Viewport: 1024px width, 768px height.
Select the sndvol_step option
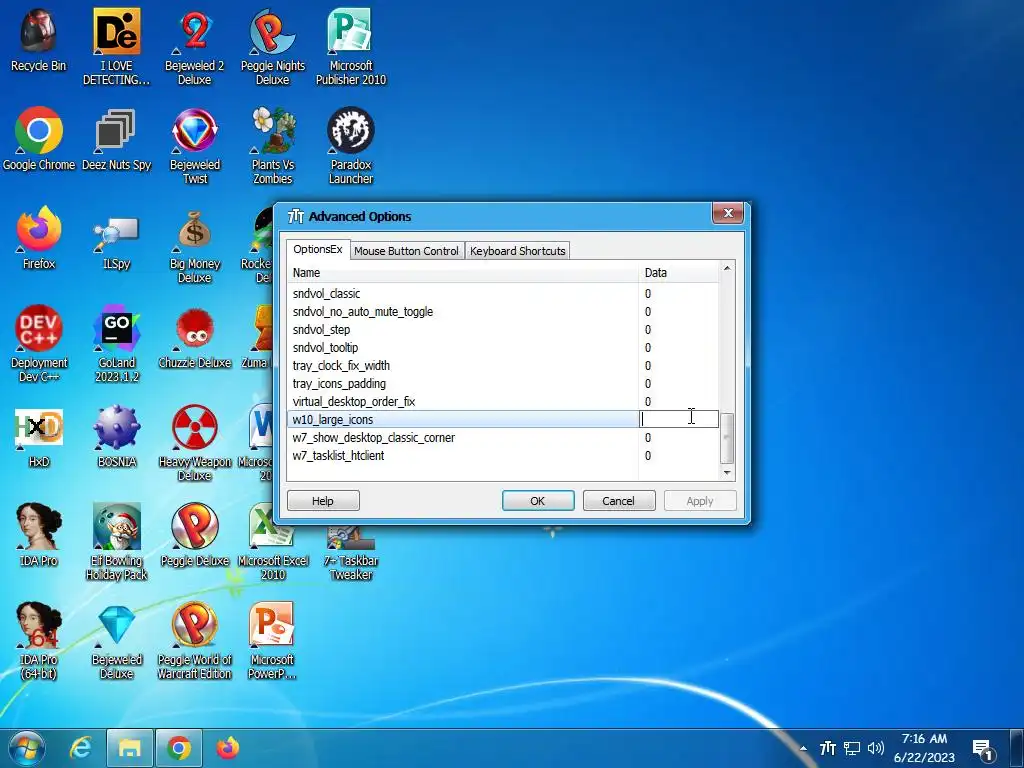tap(502, 330)
